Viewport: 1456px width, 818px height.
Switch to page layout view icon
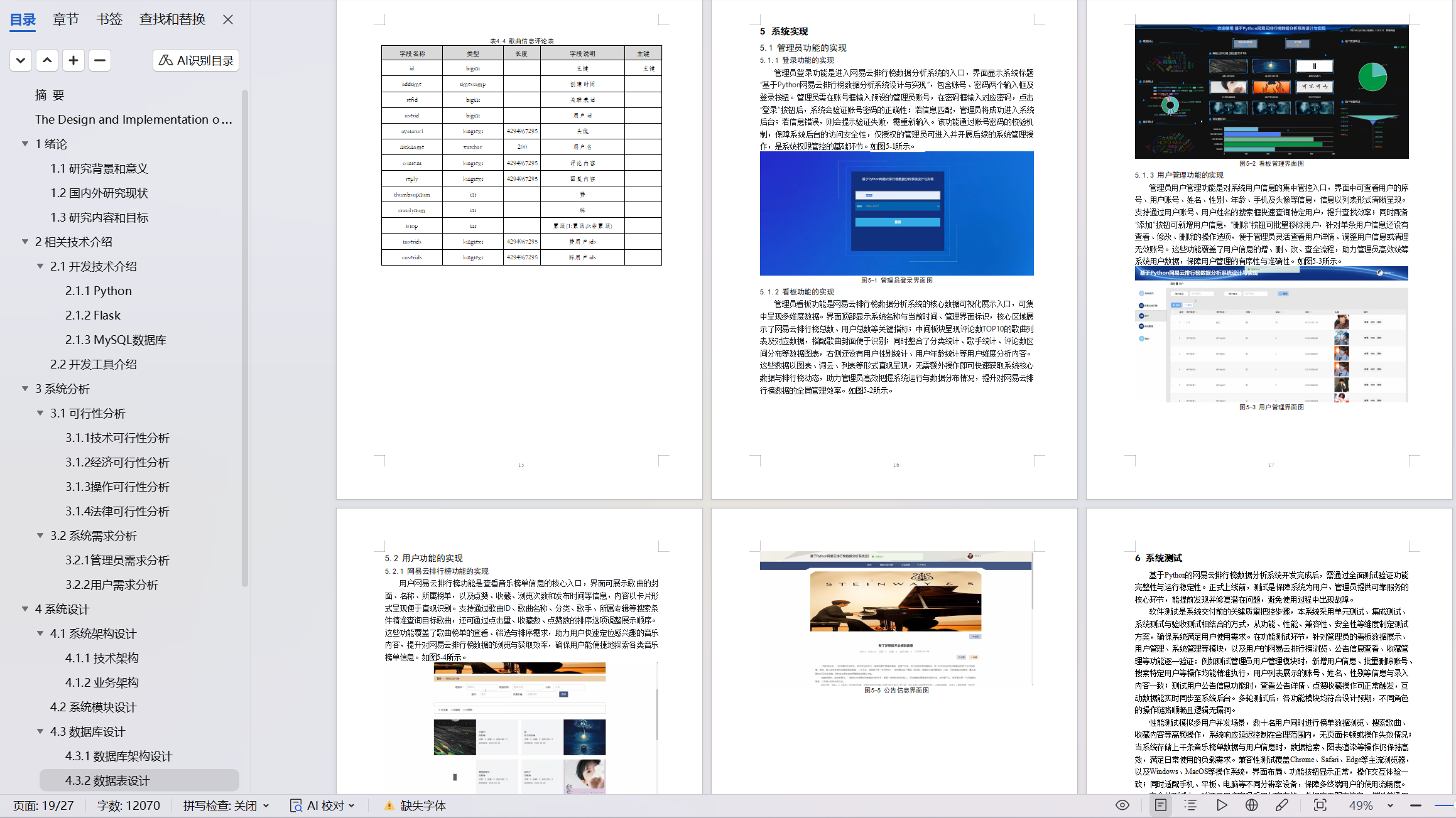pos(1160,805)
